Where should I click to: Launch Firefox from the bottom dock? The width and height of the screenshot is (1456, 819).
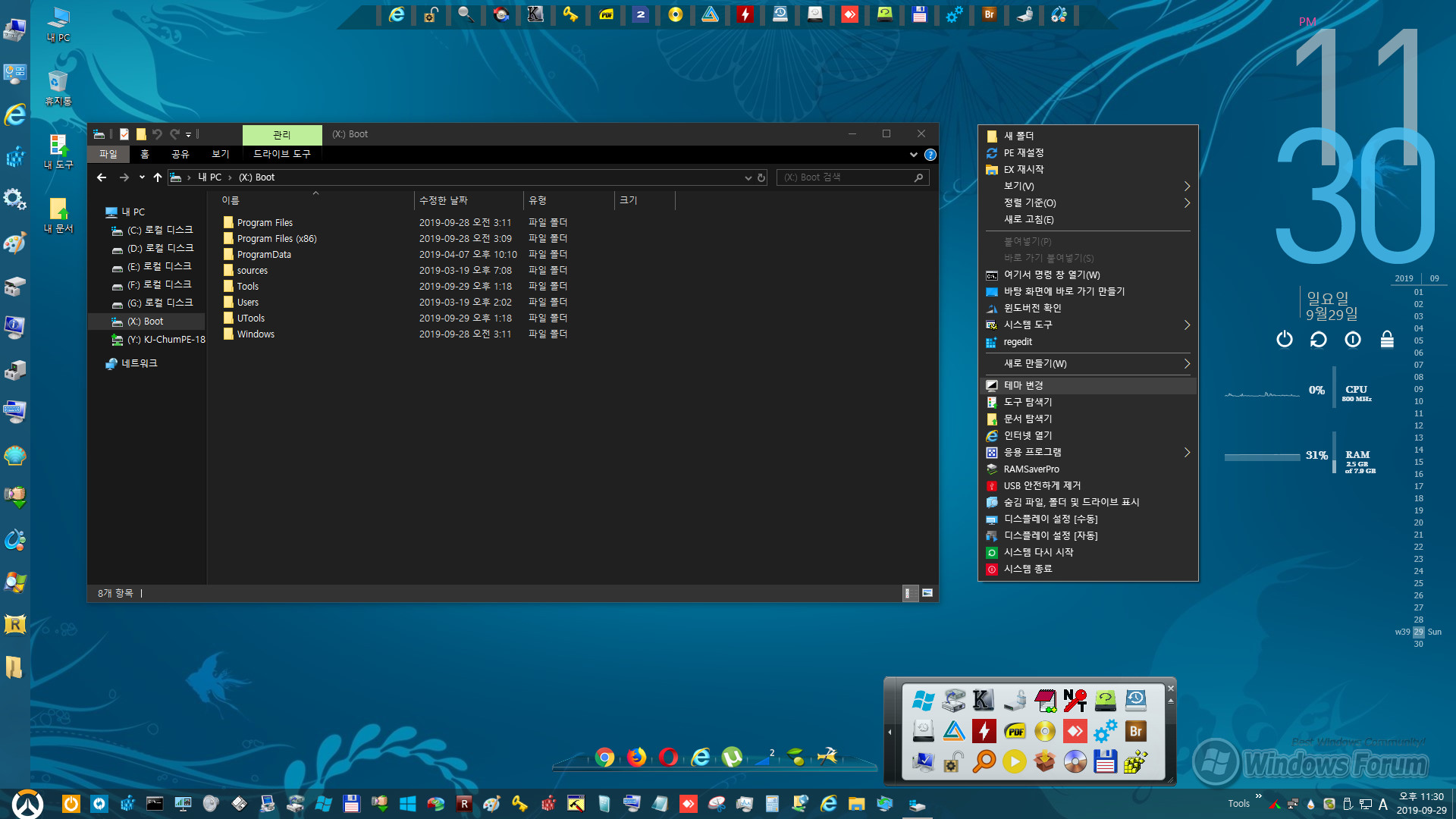(x=637, y=757)
